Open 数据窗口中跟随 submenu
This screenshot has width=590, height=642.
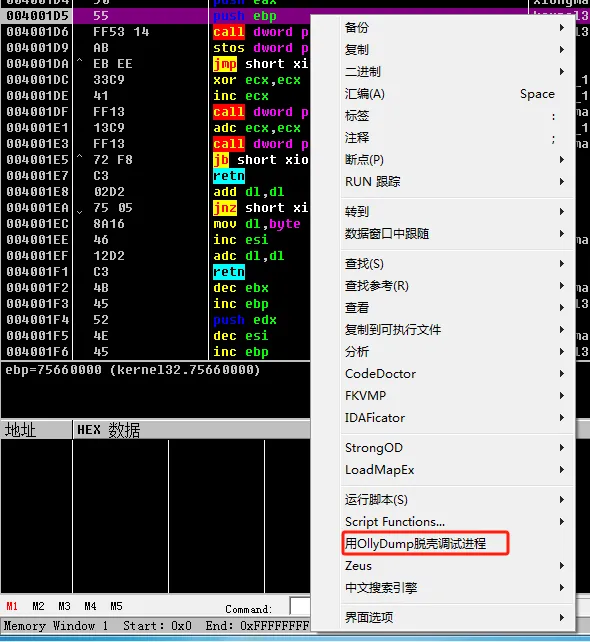pyautogui.click(x=455, y=234)
